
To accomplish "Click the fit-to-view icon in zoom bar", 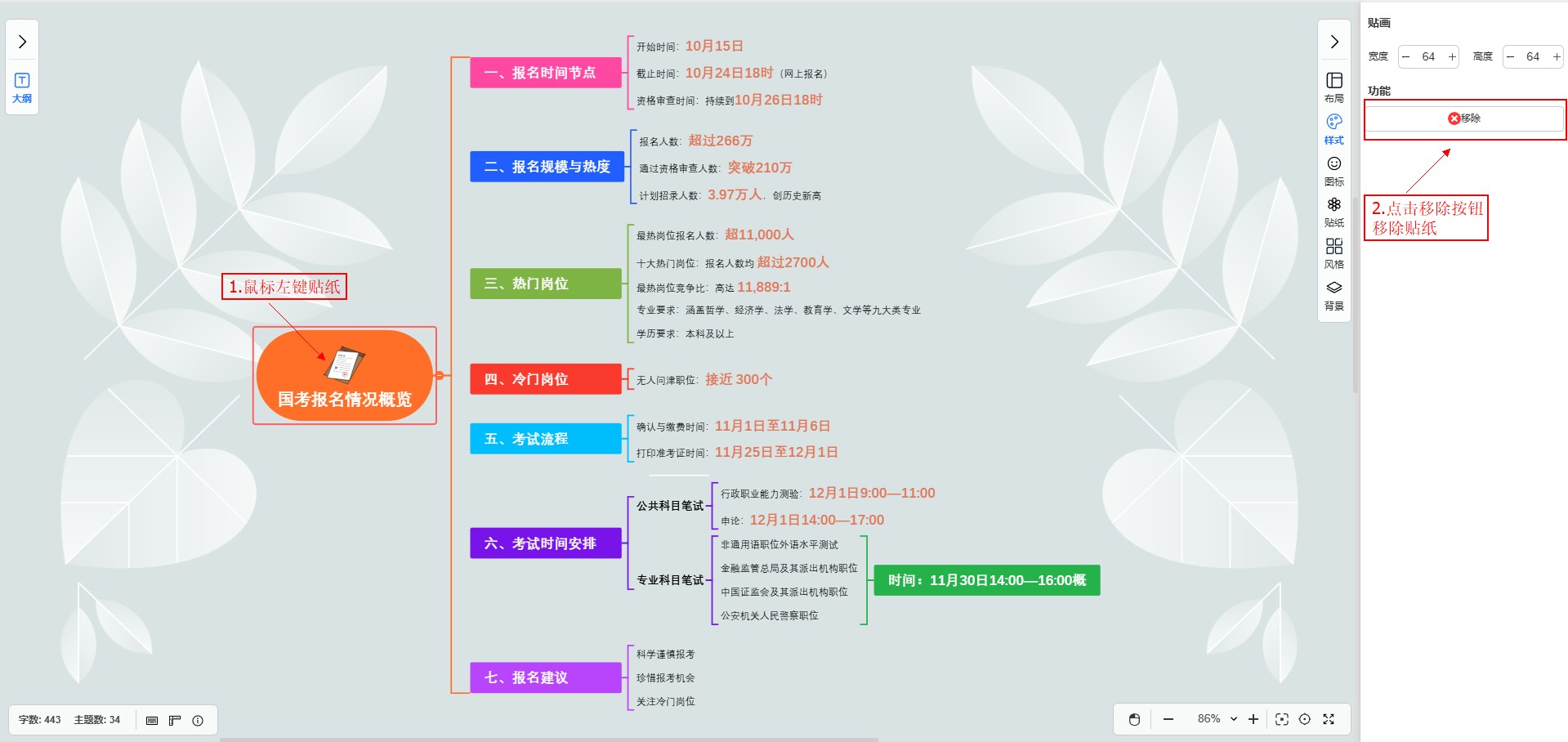I will (1281, 719).
